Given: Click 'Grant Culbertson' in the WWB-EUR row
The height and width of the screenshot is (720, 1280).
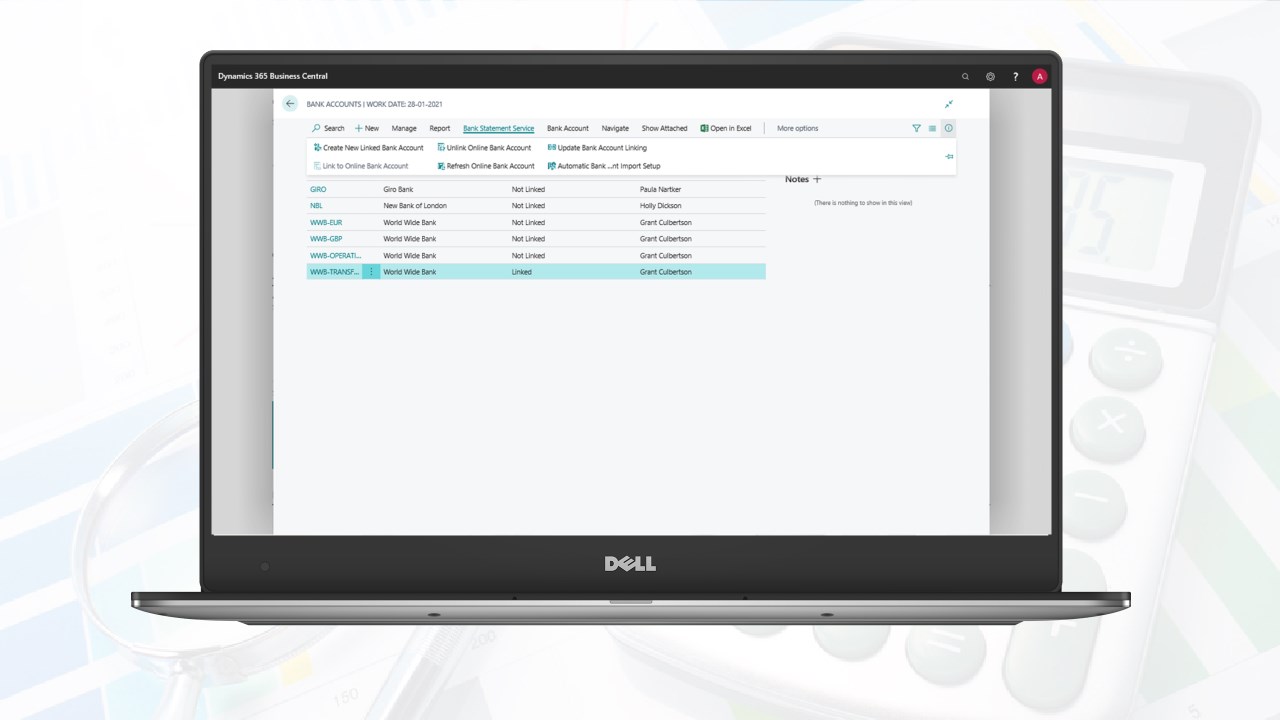Looking at the screenshot, I should [x=665, y=222].
